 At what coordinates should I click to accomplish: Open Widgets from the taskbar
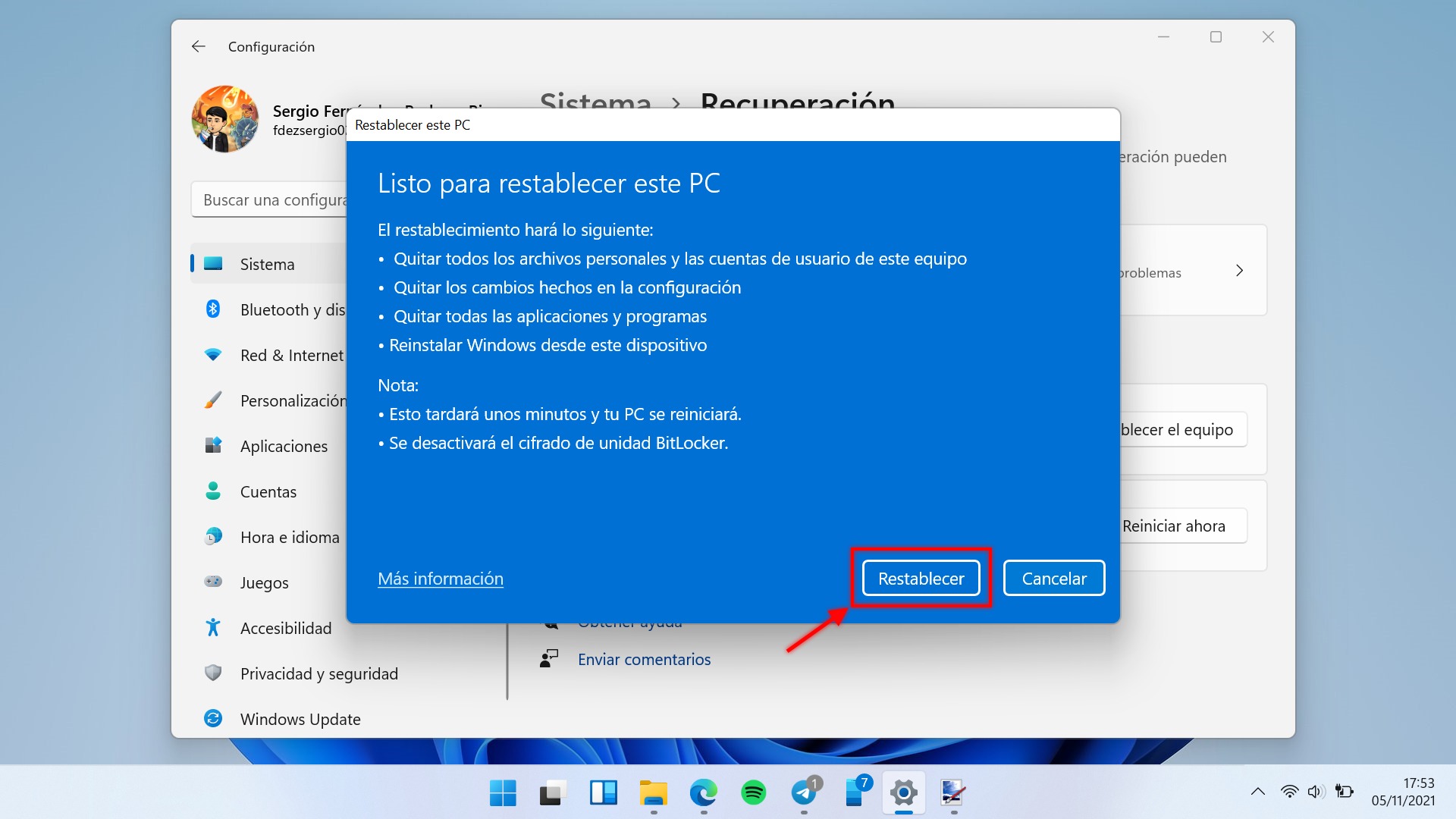pyautogui.click(x=604, y=793)
